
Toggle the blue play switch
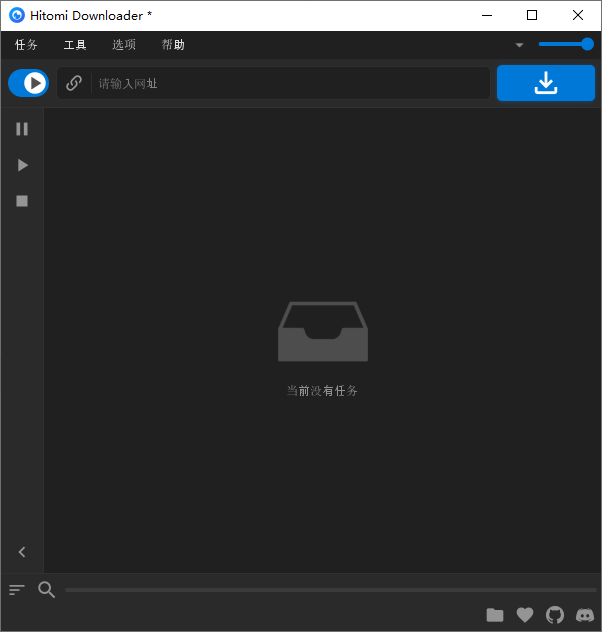[28, 84]
